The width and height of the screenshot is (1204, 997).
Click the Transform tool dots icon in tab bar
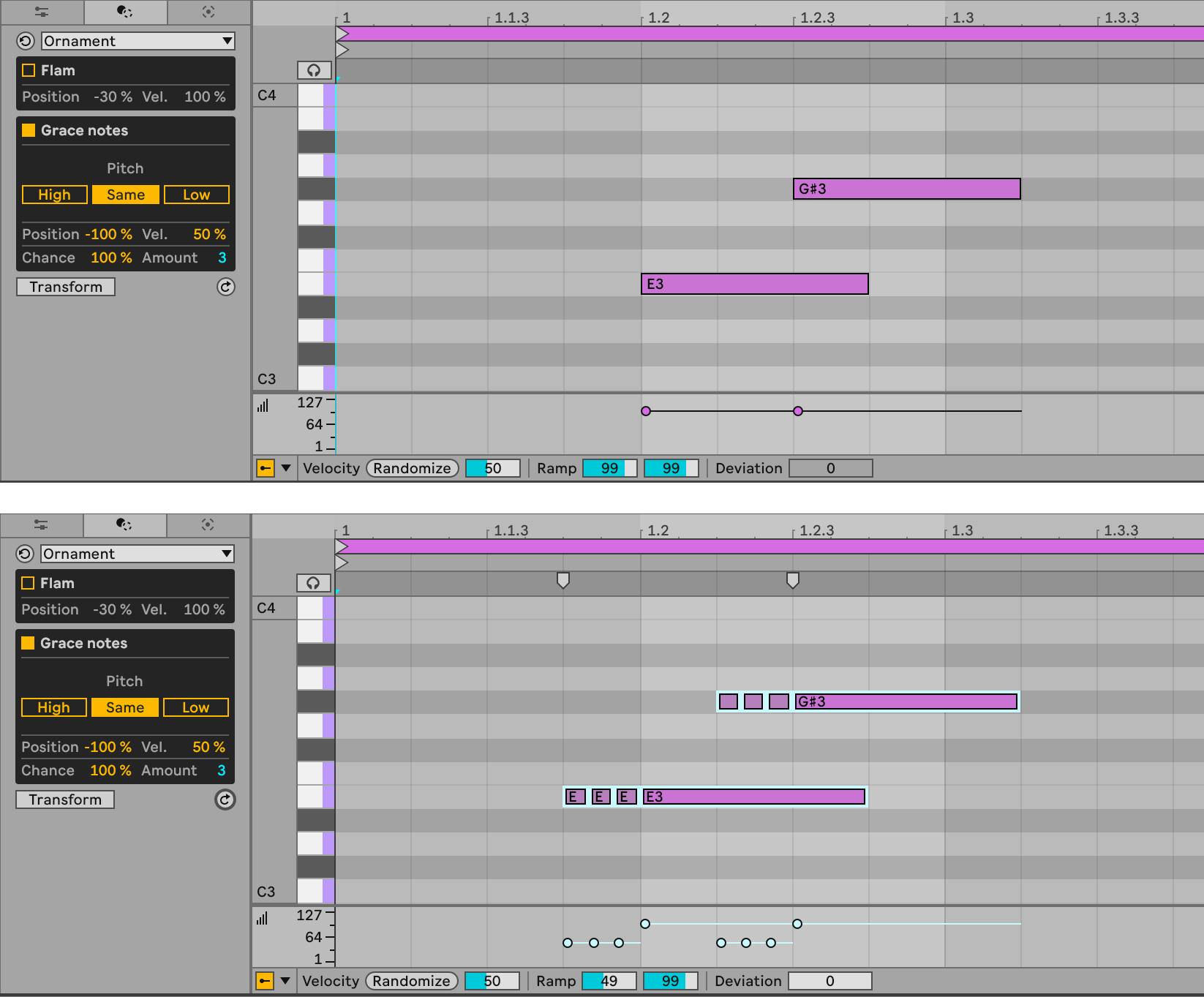pos(124,12)
